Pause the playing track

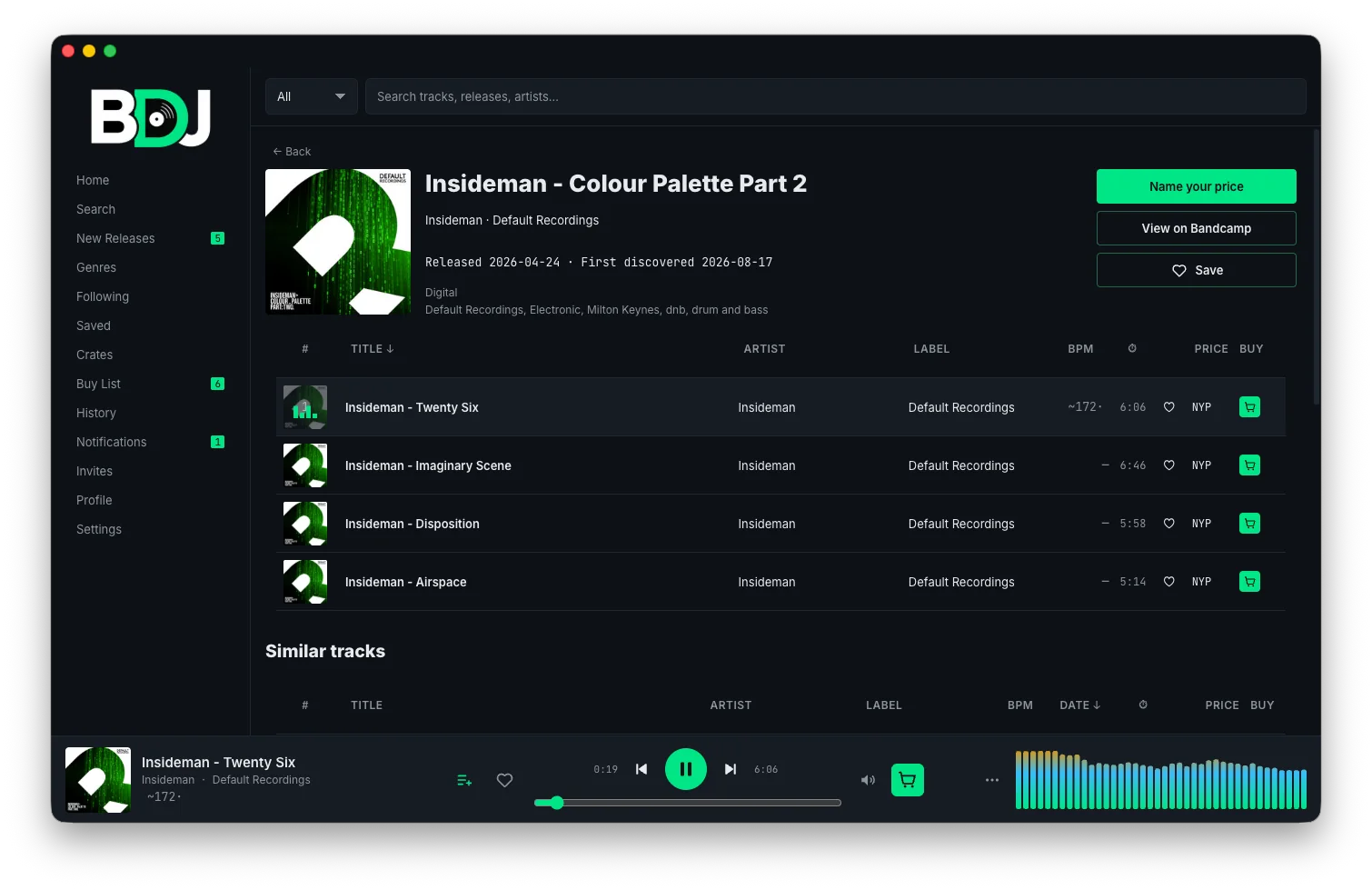click(x=686, y=769)
